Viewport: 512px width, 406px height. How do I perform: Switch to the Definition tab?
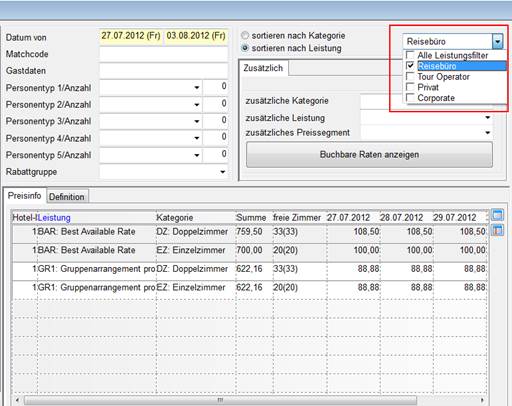(68, 197)
